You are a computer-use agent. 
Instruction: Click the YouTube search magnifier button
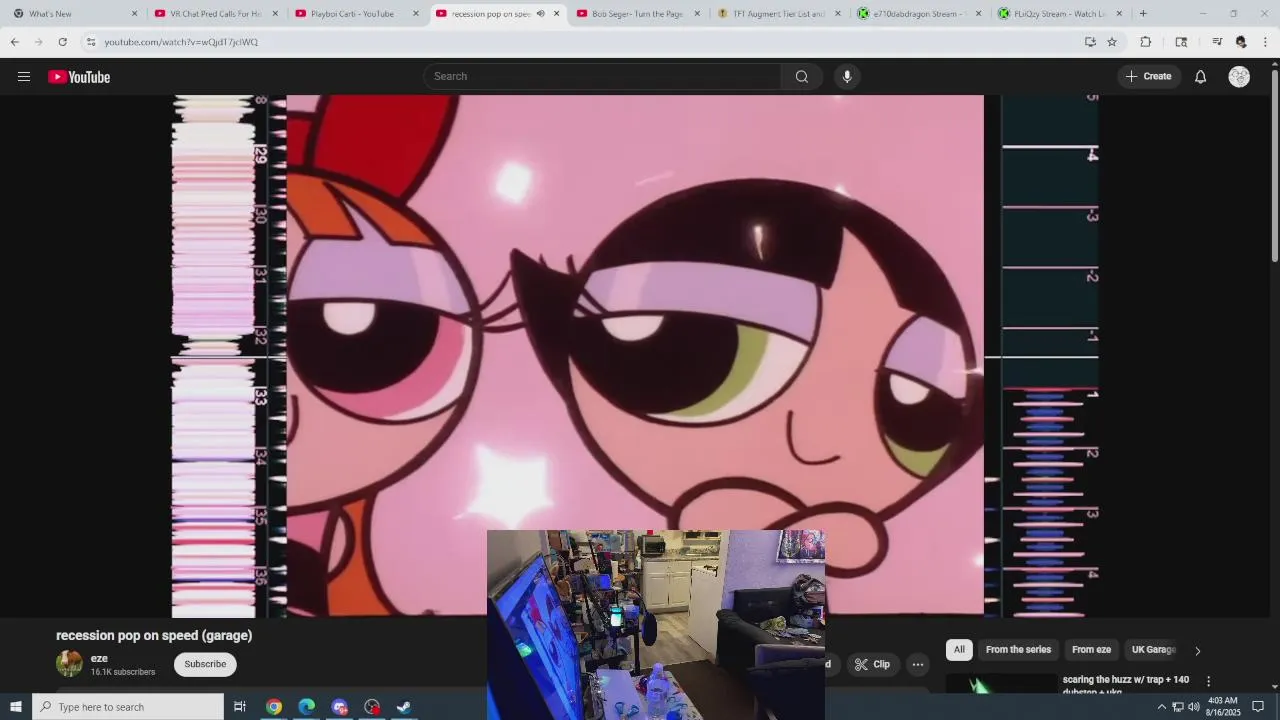[802, 77]
